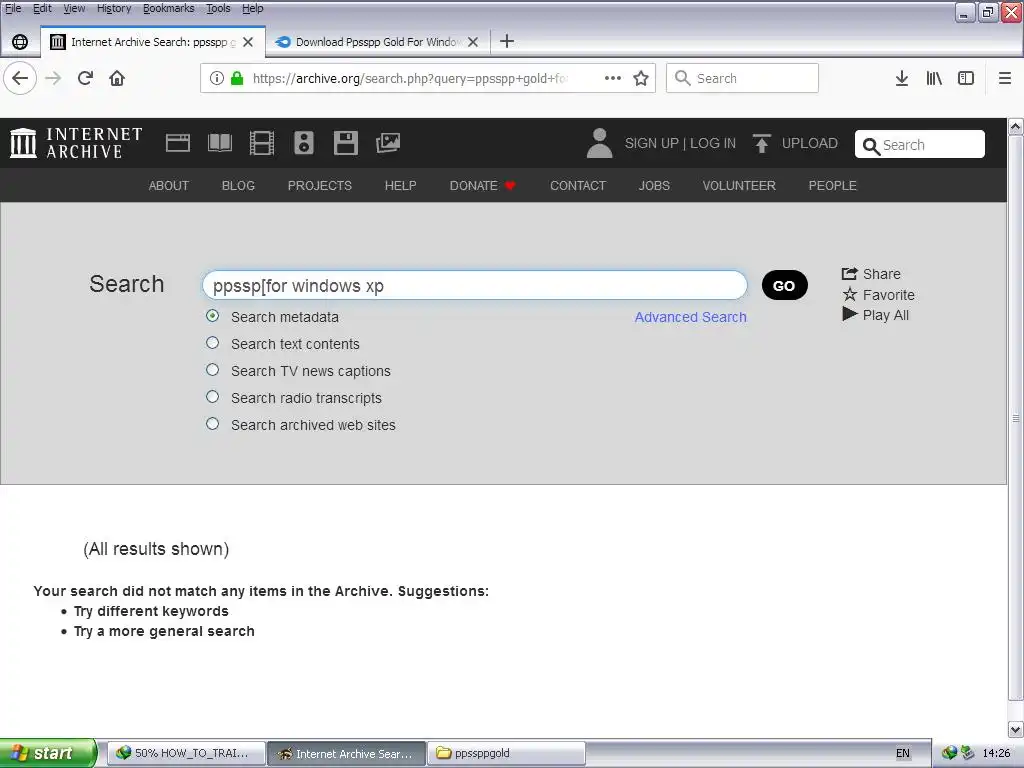Select Search archived web sites option

[x=212, y=424]
